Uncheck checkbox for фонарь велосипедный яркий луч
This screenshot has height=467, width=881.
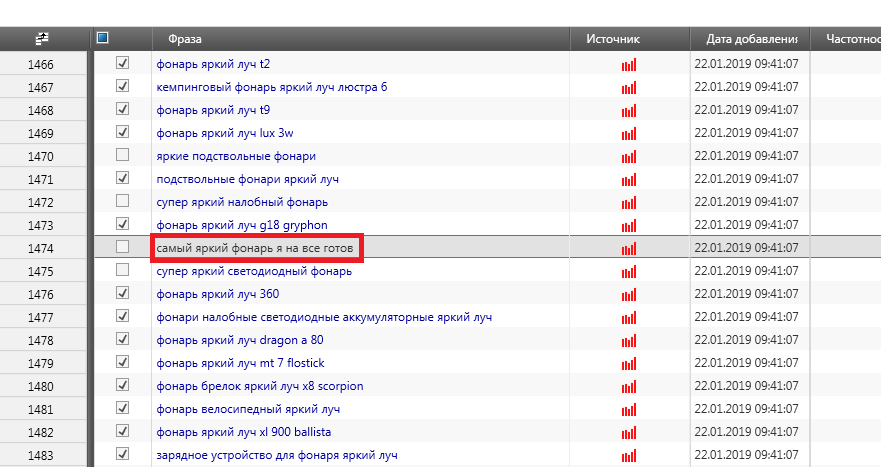(122, 408)
